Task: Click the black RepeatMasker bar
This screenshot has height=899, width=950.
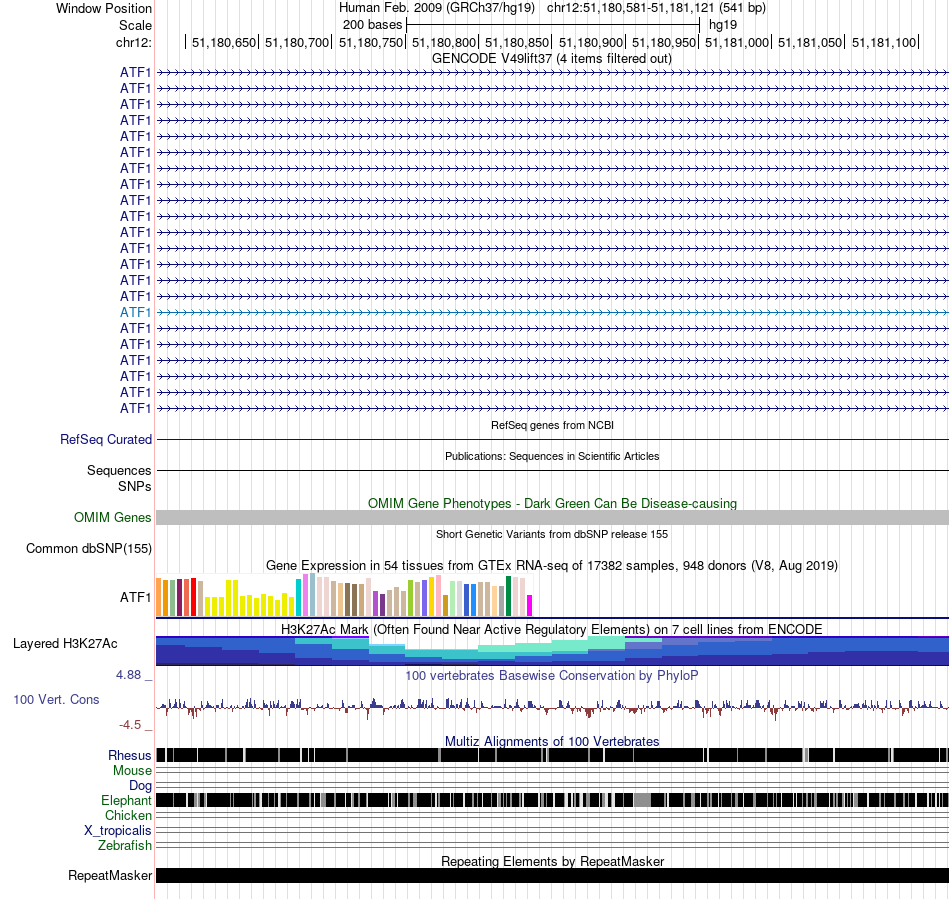Action: [552, 875]
